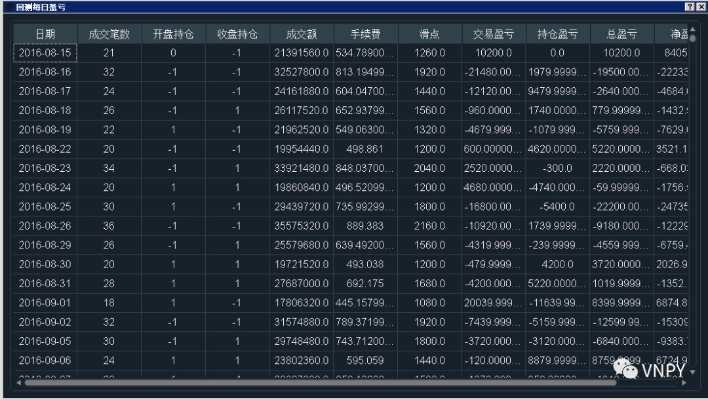
Task: Select the 持仓盈亏 column header
Action: 556,34
